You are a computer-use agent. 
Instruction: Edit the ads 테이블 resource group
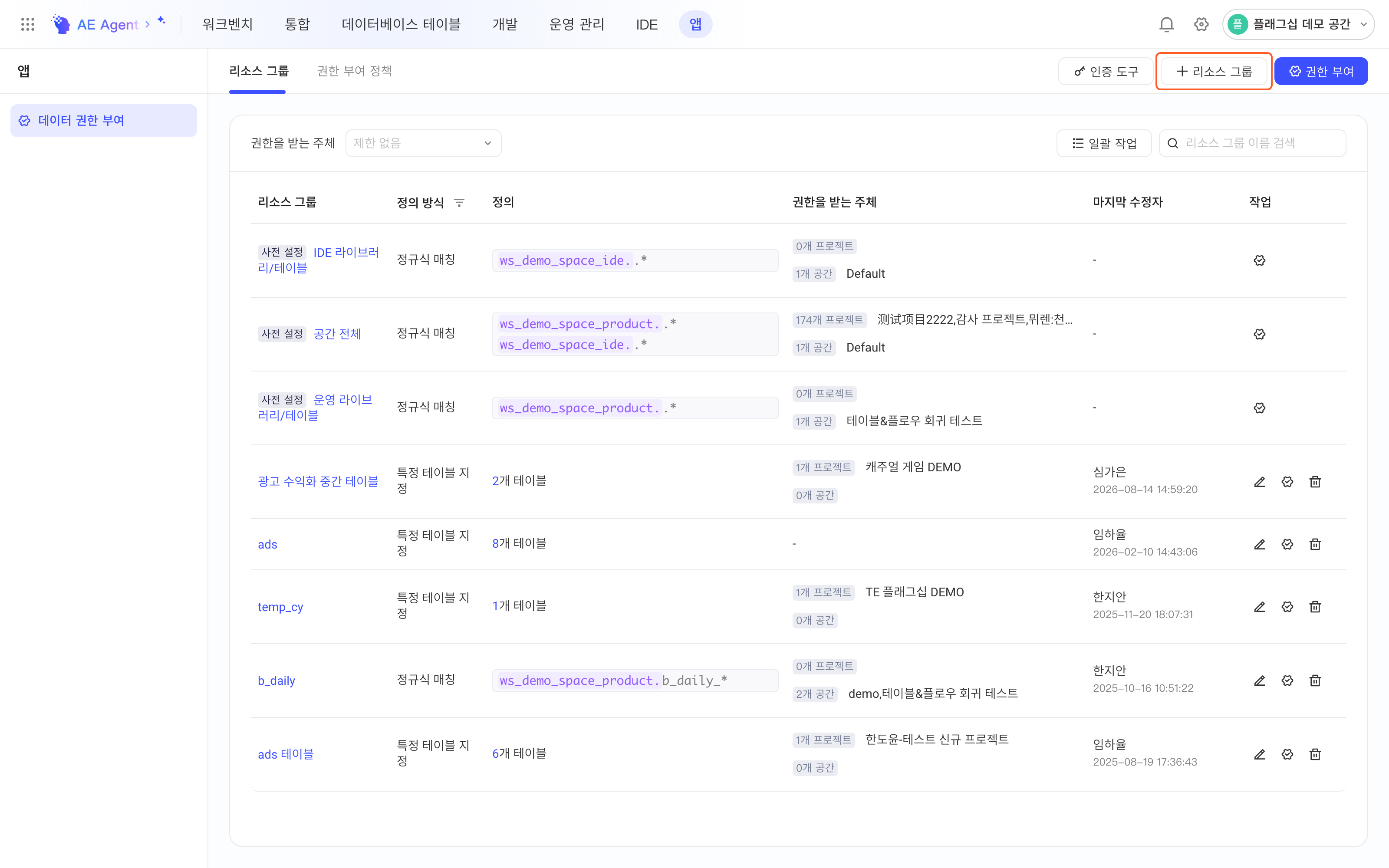pyautogui.click(x=1259, y=754)
